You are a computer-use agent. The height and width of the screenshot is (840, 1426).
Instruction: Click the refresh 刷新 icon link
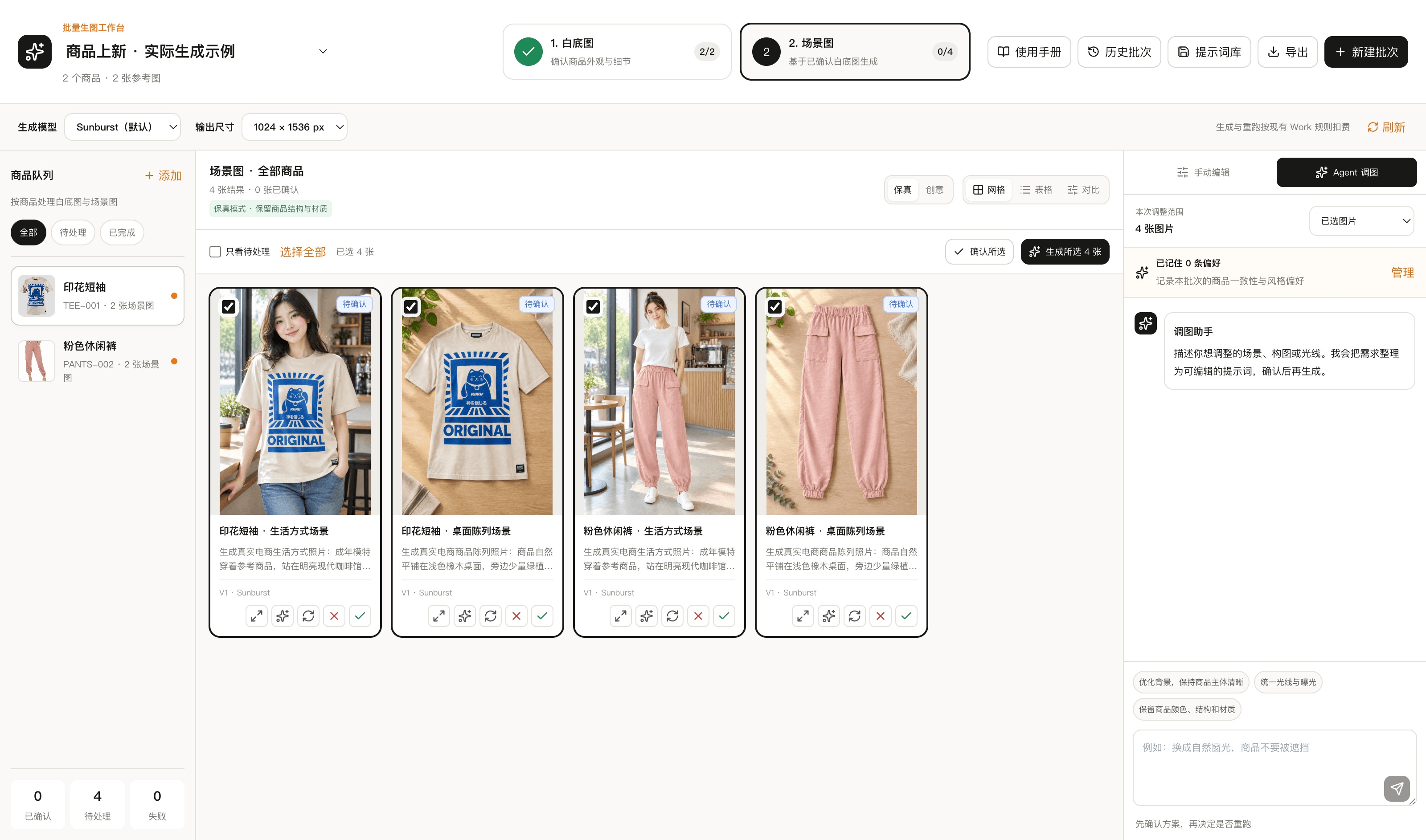(x=1386, y=127)
